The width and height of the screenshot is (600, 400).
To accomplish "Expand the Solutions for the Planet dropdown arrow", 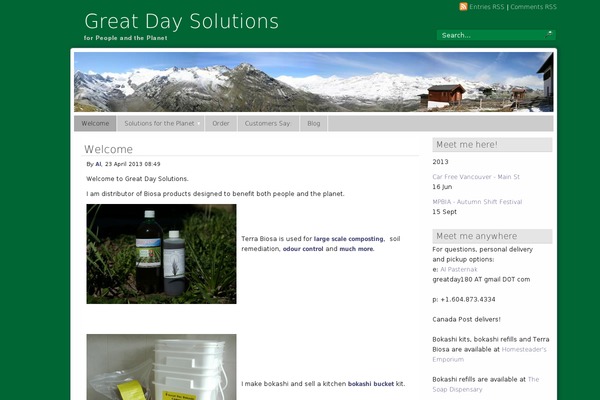I will pos(199,124).
